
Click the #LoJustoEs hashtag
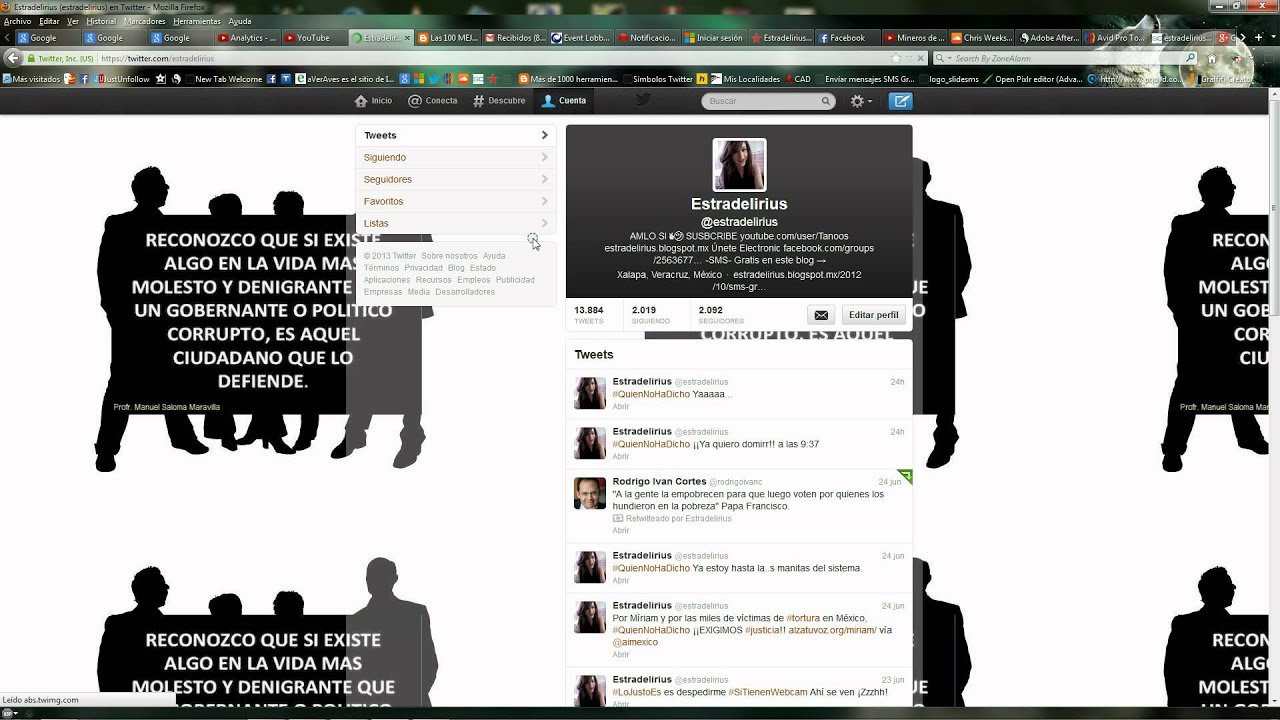click(636, 692)
